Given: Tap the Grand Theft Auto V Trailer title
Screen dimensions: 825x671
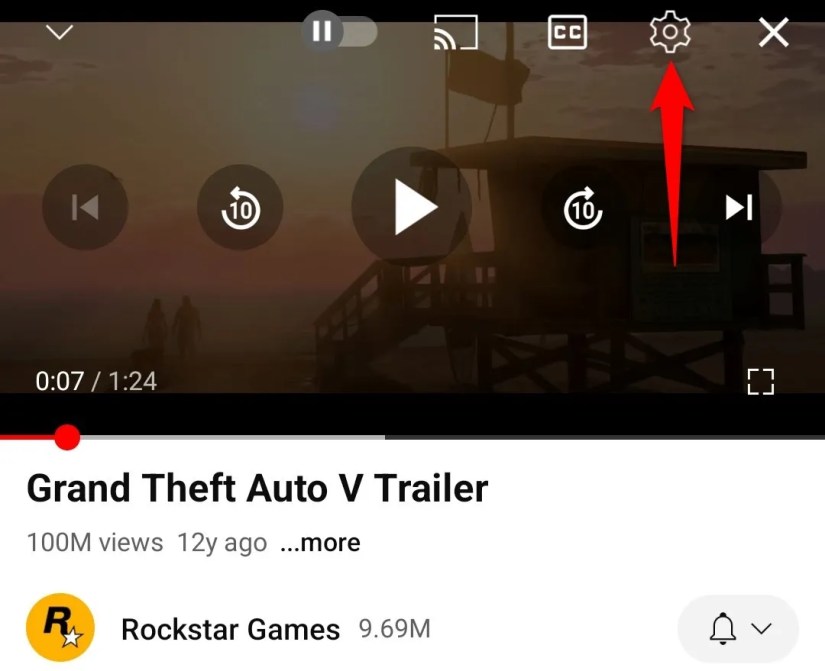Looking at the screenshot, I should point(257,488).
